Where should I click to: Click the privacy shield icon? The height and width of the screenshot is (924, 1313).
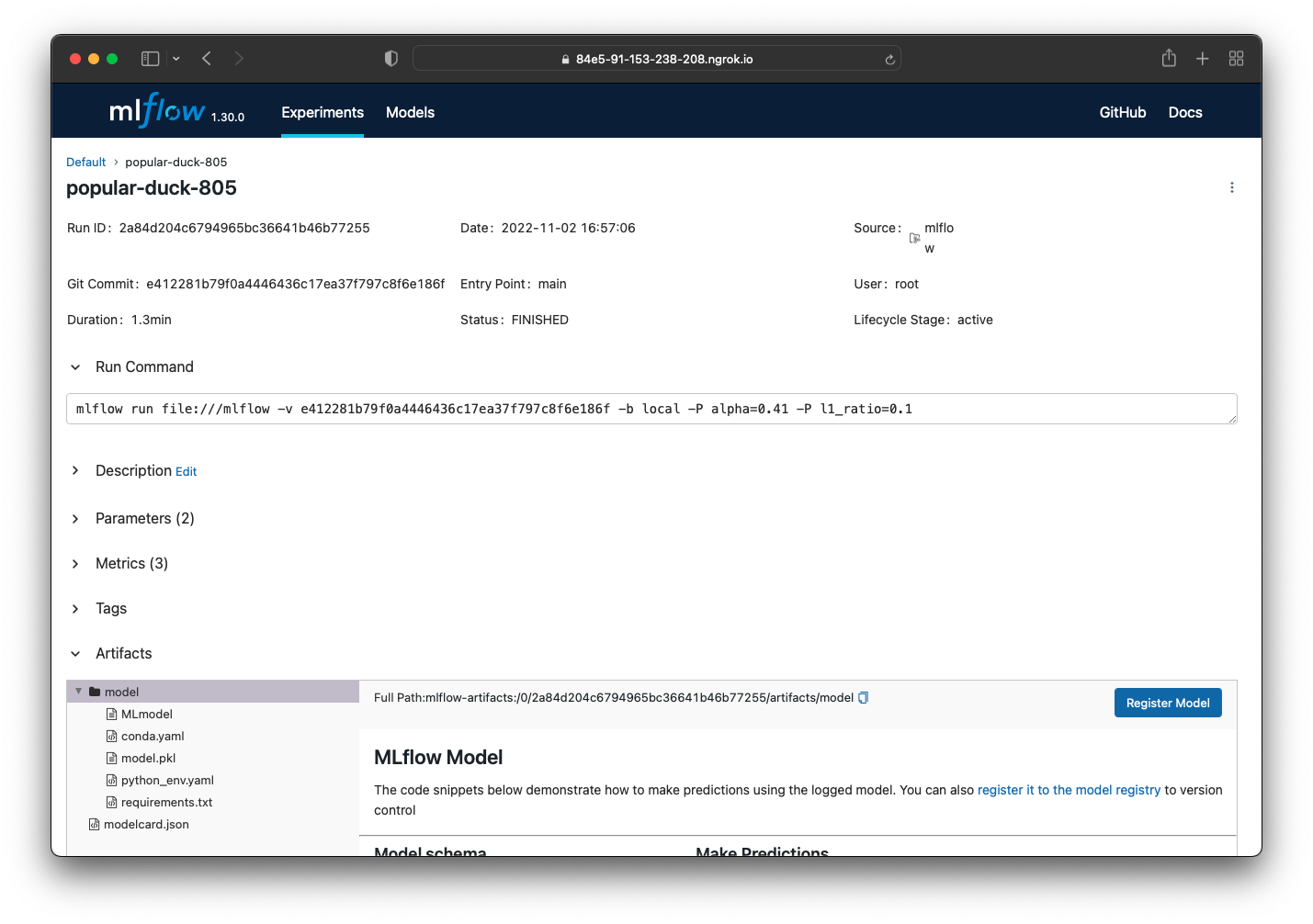coord(391,59)
